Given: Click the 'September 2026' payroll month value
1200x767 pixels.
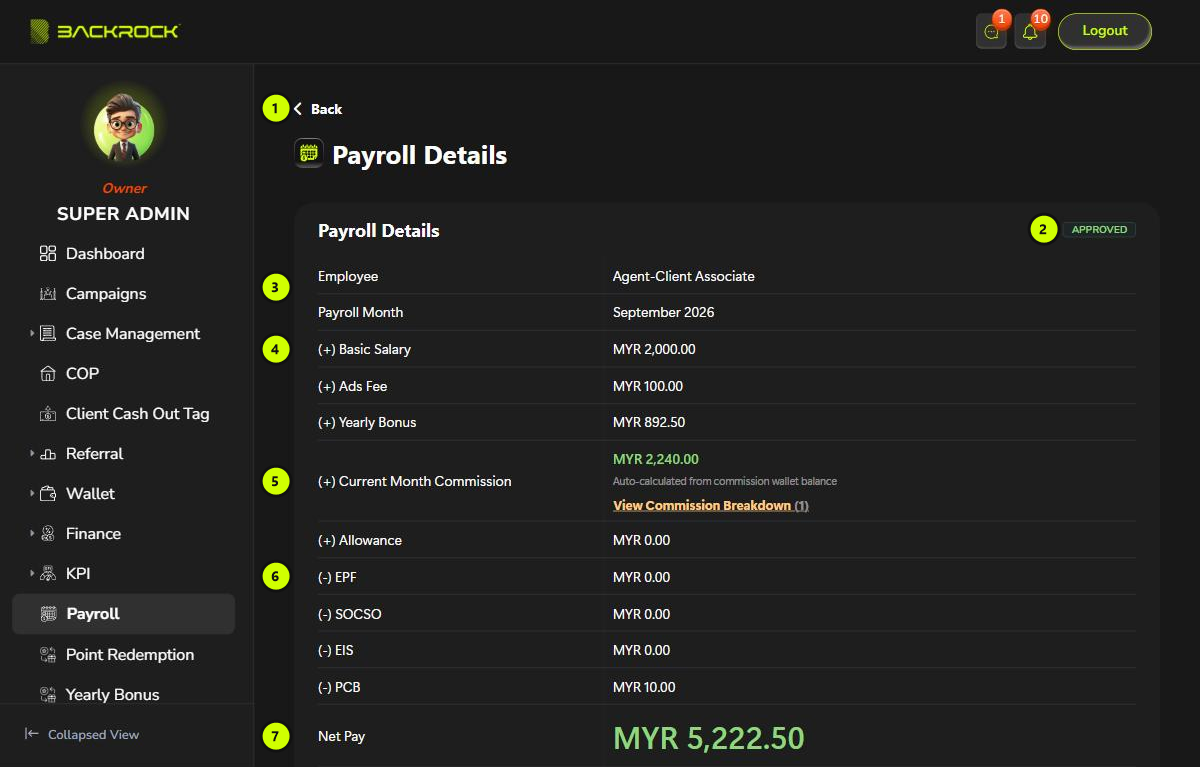Looking at the screenshot, I should (664, 312).
